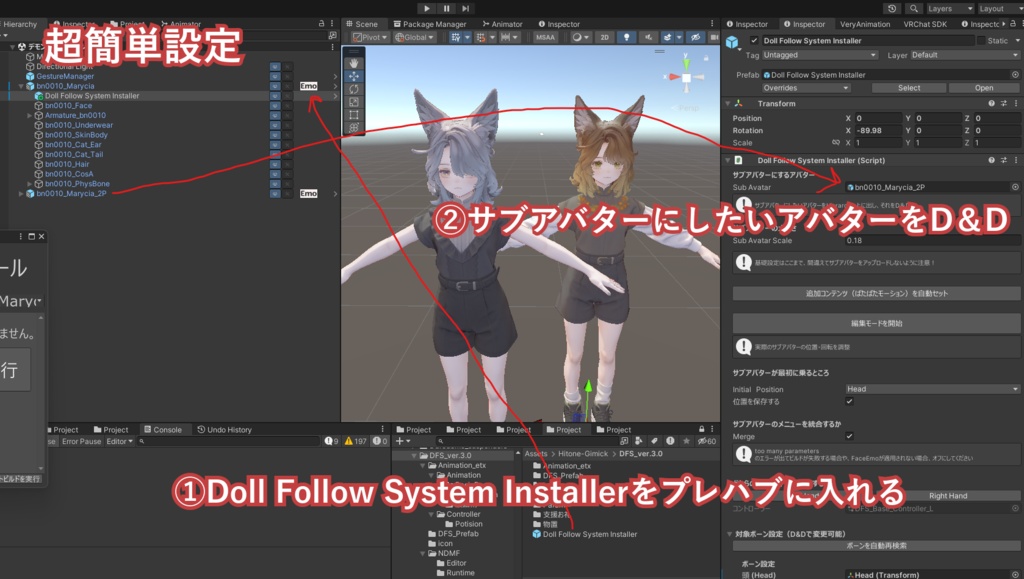Open the Initial Position Head dropdown
Image resolution: width=1024 pixels, height=579 pixels.
[933, 389]
